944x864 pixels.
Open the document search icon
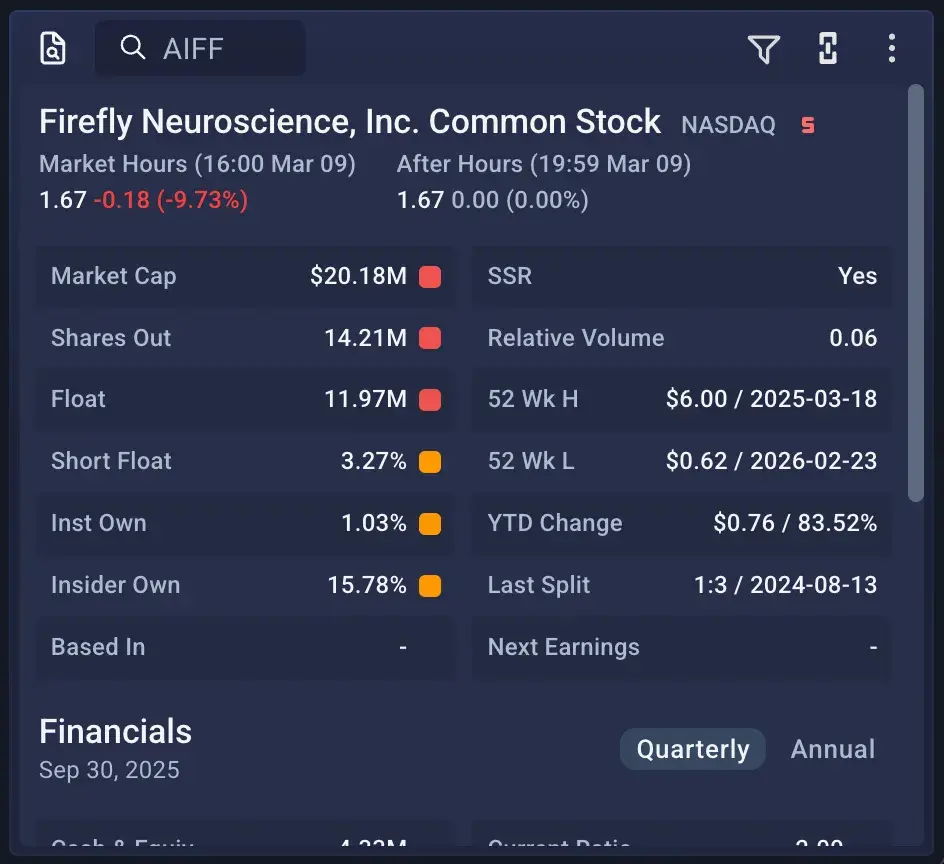coord(53,48)
